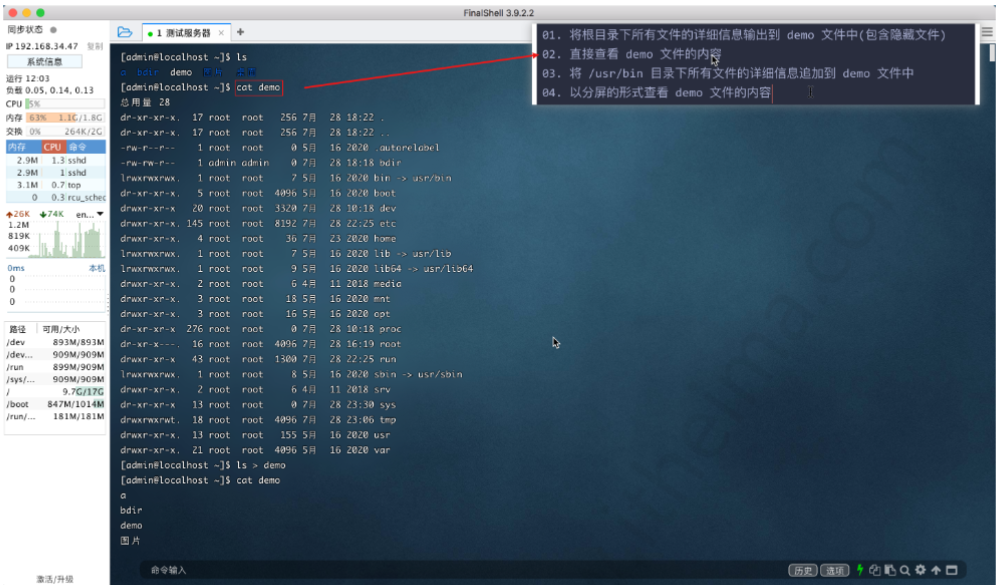
Task: Click the download speed 74K indicator
Action: pyautogui.click(x=52, y=214)
